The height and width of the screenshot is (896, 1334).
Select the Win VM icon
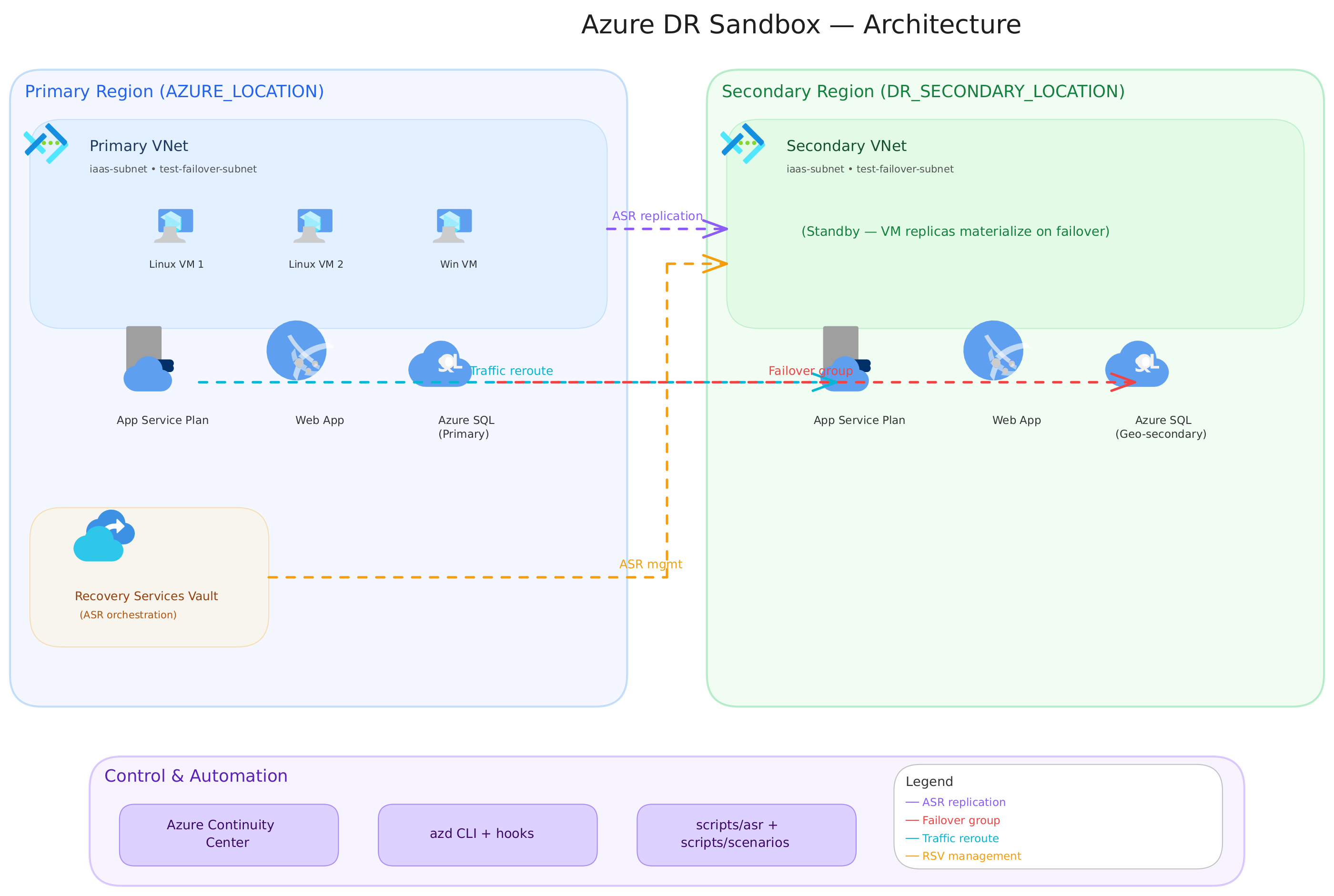453,226
